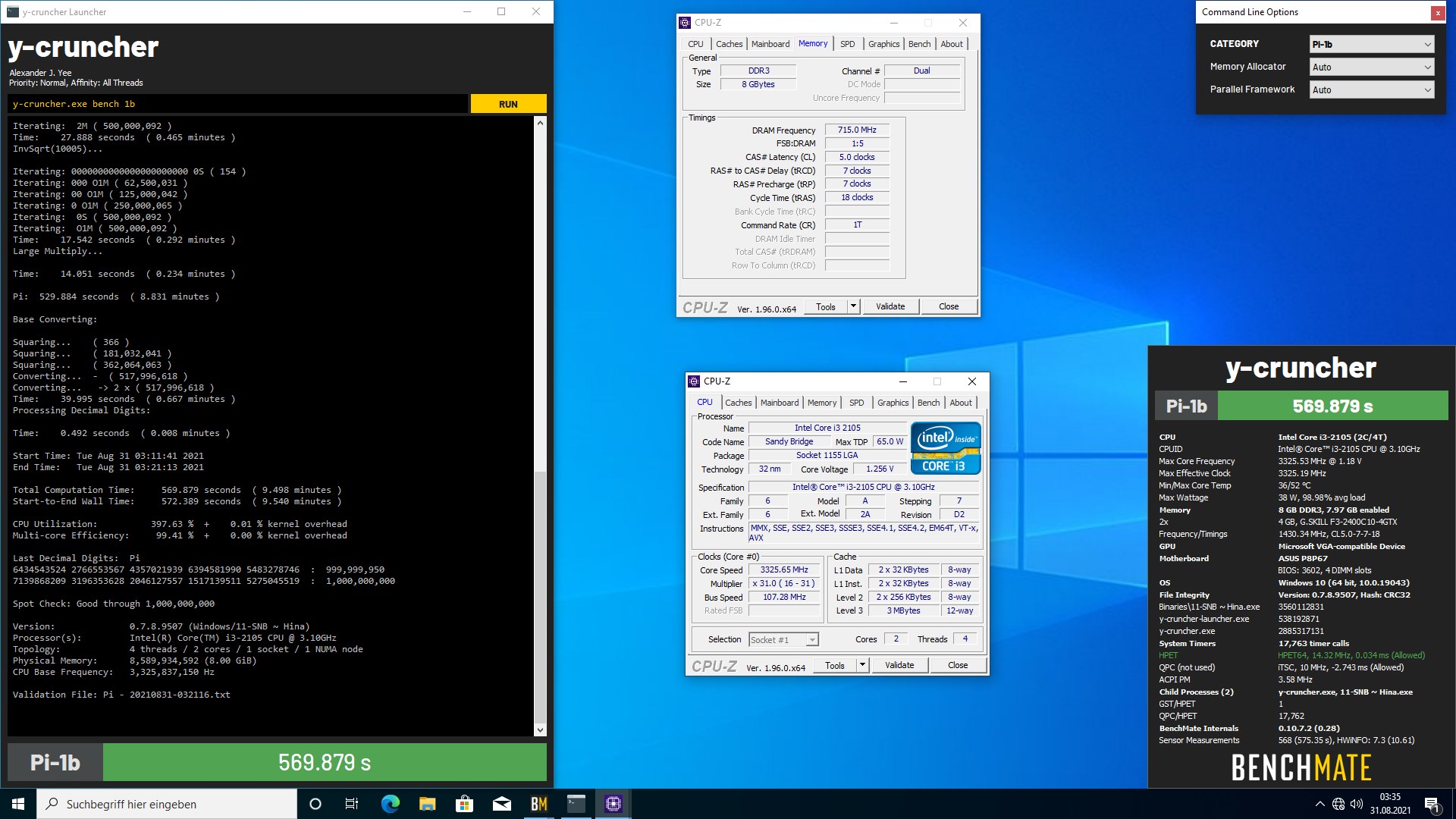Click the HPET timer line in BenchMate panel
Screen dimensions: 1456x819
[x=1291, y=655]
